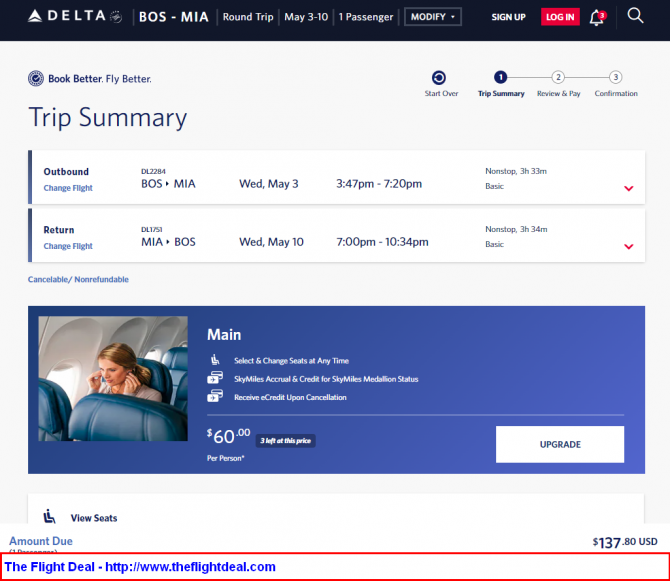Click the LOG IN button
Viewport: 670px width, 581px height.
coord(560,17)
